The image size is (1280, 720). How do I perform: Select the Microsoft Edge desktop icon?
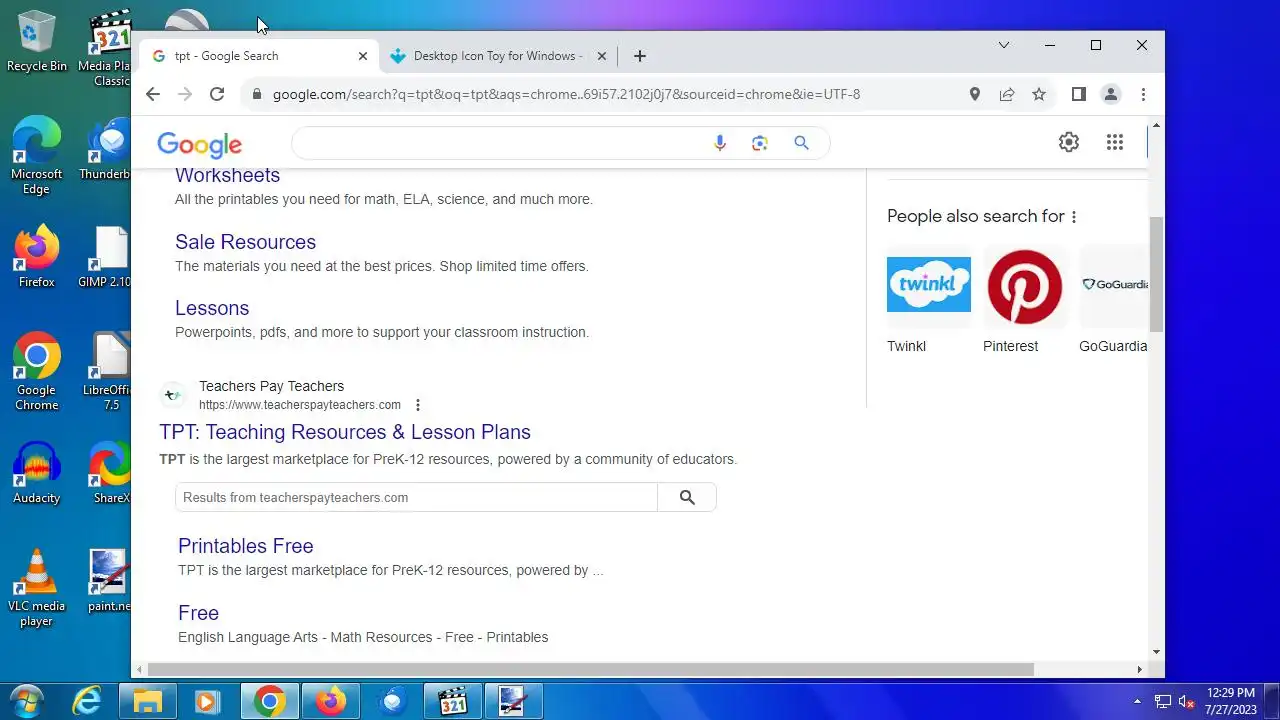pyautogui.click(x=37, y=156)
